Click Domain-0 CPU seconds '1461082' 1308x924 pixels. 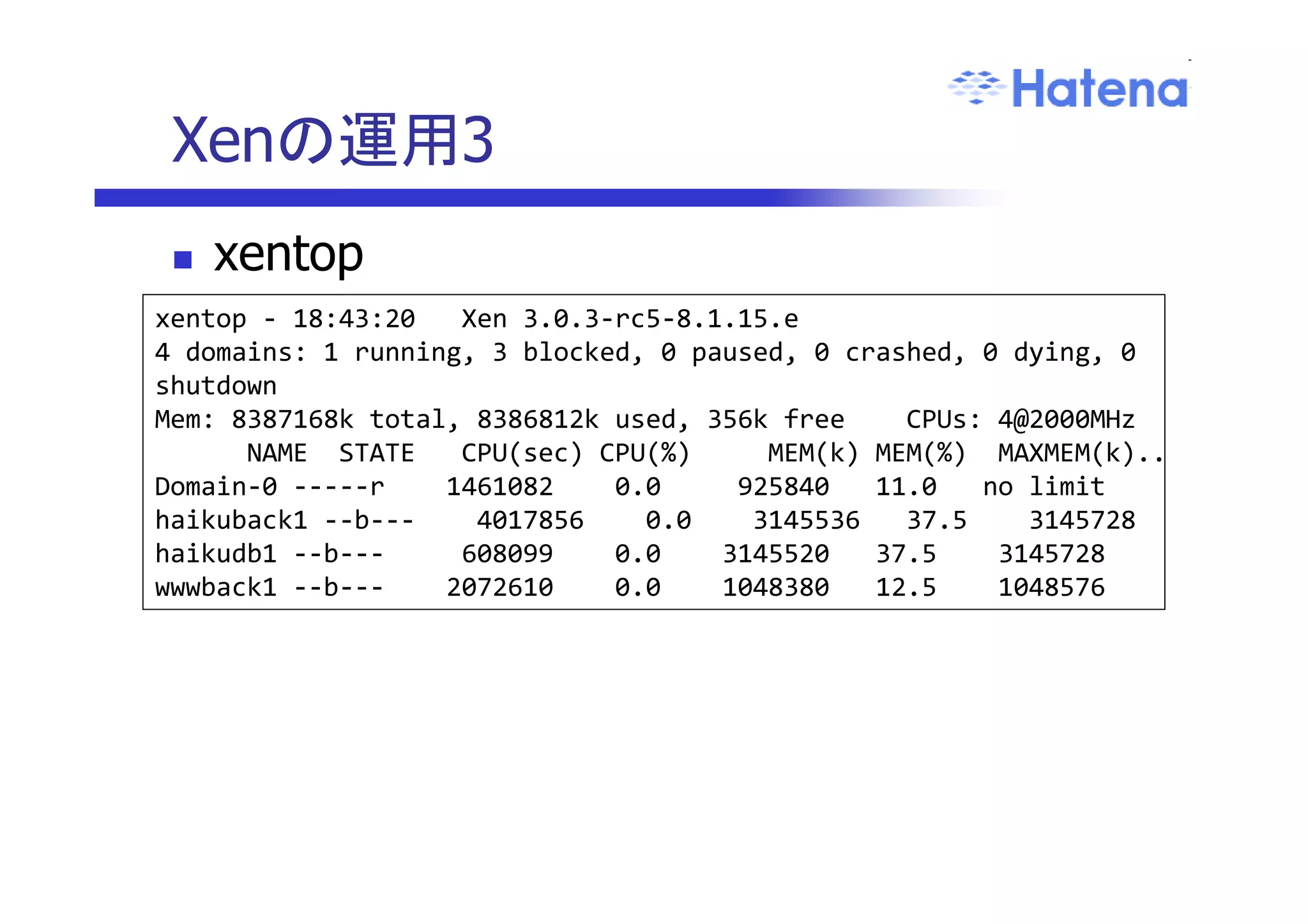pos(499,487)
